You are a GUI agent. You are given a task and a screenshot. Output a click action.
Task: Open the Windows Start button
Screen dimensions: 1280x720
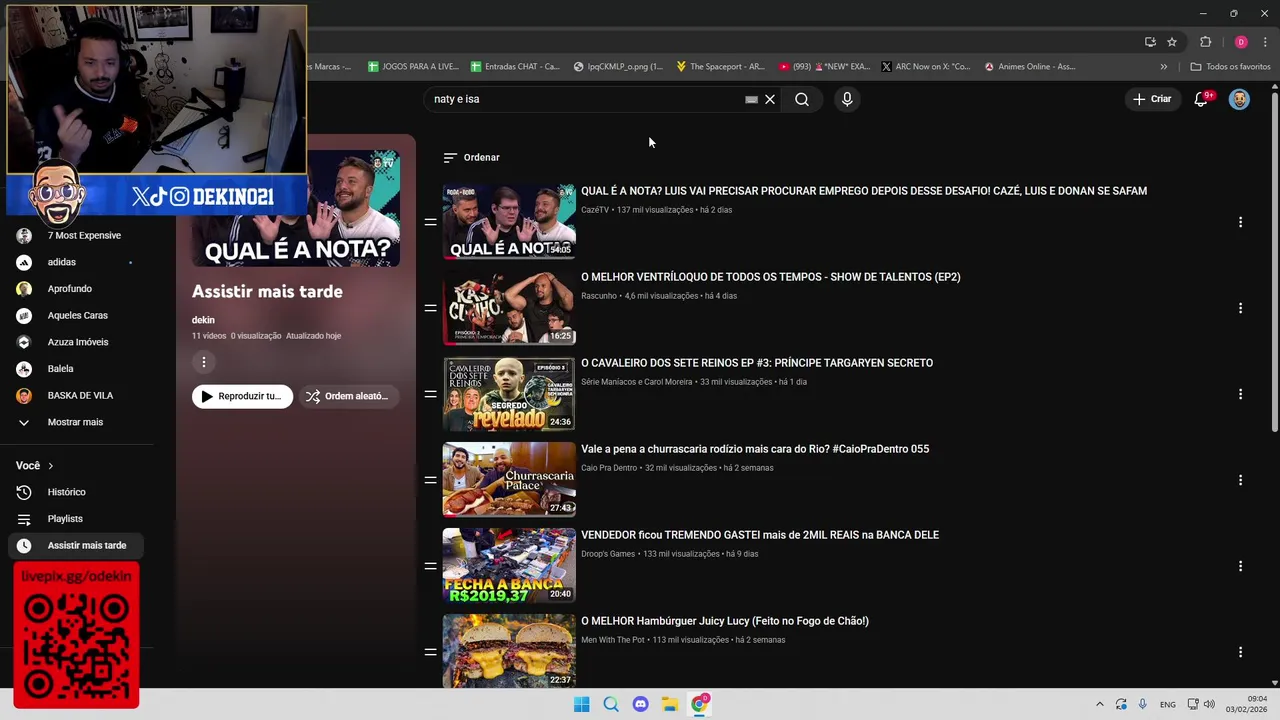click(x=582, y=704)
